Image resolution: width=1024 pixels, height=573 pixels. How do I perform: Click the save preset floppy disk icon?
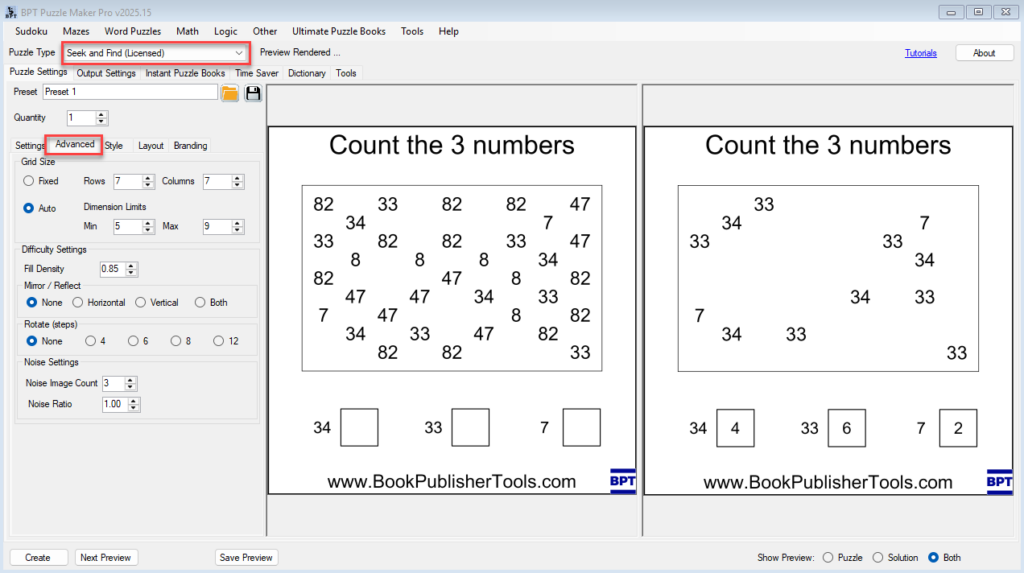click(x=253, y=93)
